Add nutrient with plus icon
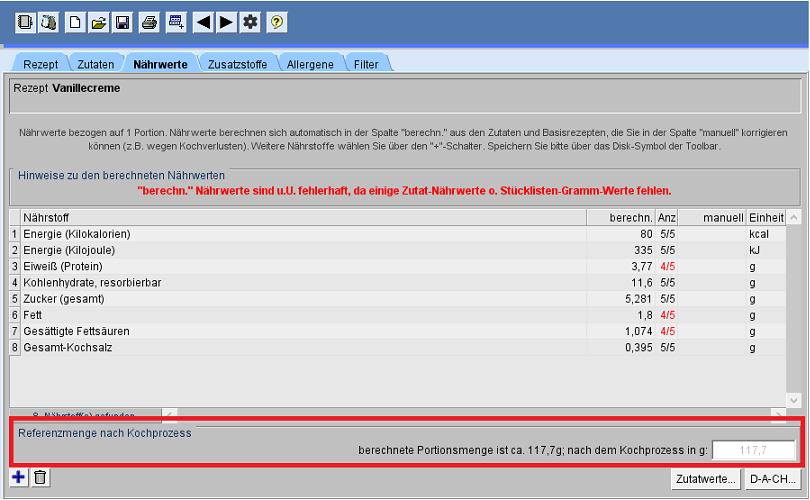810x500 pixels. coord(19,477)
